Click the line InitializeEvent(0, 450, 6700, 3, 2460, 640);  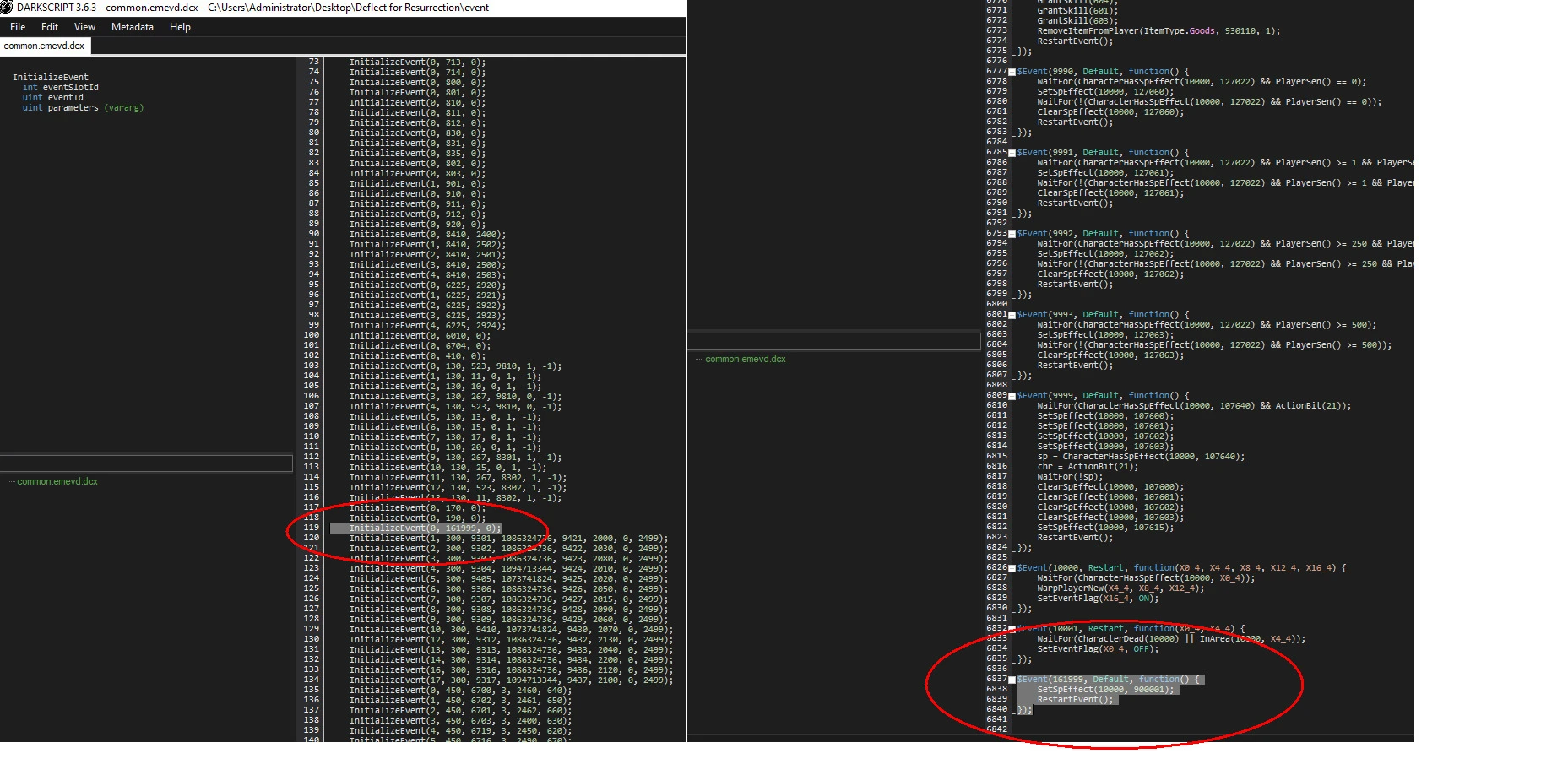click(x=460, y=690)
